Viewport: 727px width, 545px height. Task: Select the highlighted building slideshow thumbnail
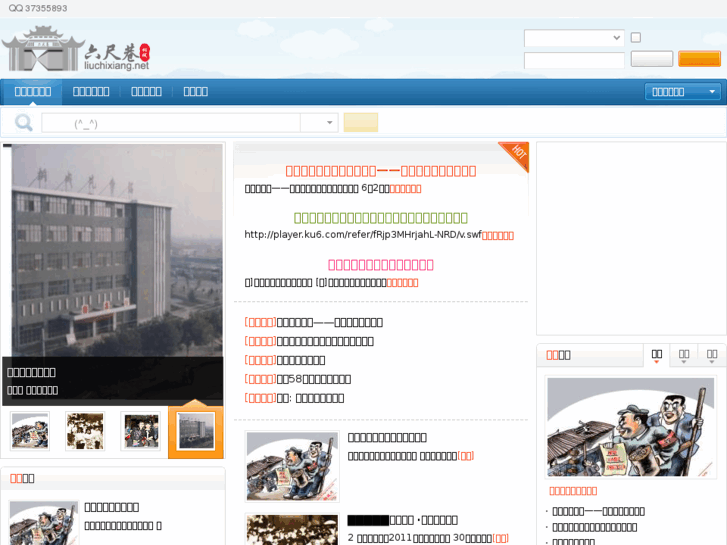pyautogui.click(x=196, y=431)
